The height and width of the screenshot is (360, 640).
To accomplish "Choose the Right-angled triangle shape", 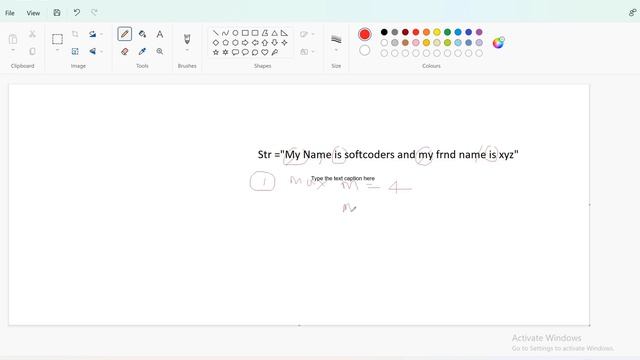I will pyautogui.click(x=284, y=33).
